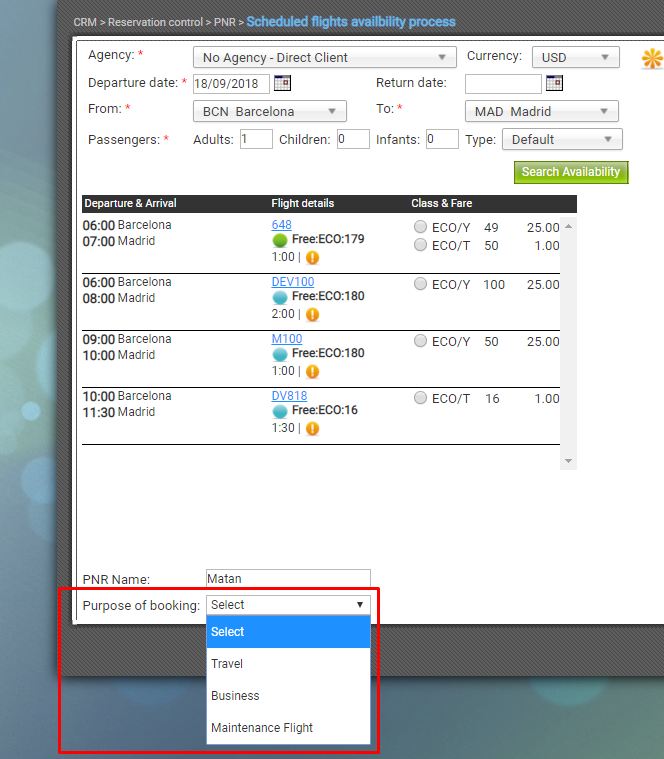The image size is (664, 759).
Task: Click the Infants count field
Action: [442, 139]
